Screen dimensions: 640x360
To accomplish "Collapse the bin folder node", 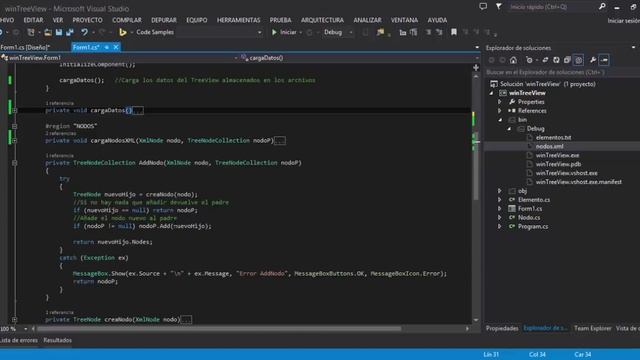I will point(500,120).
